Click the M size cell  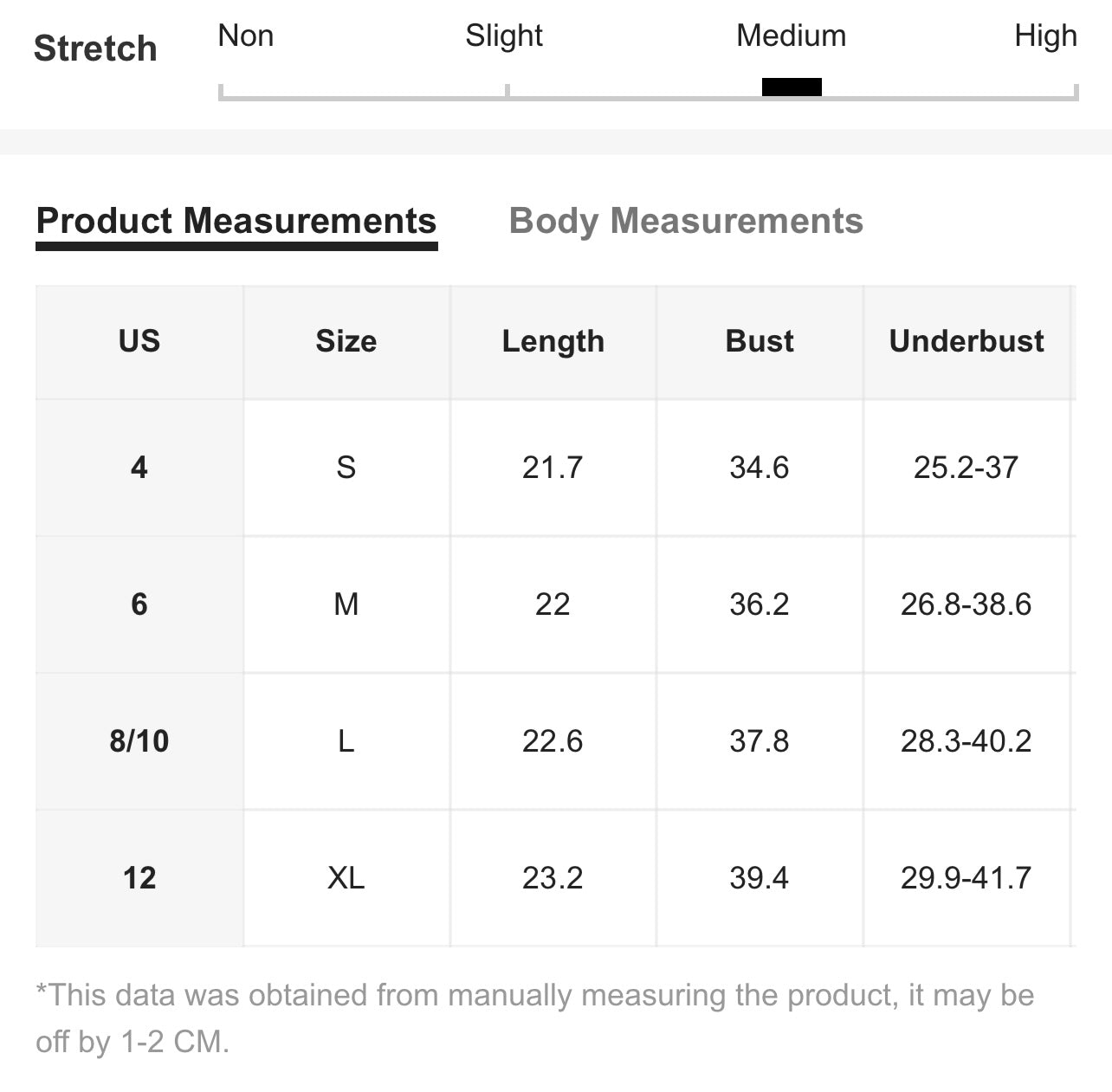pyautogui.click(x=346, y=604)
